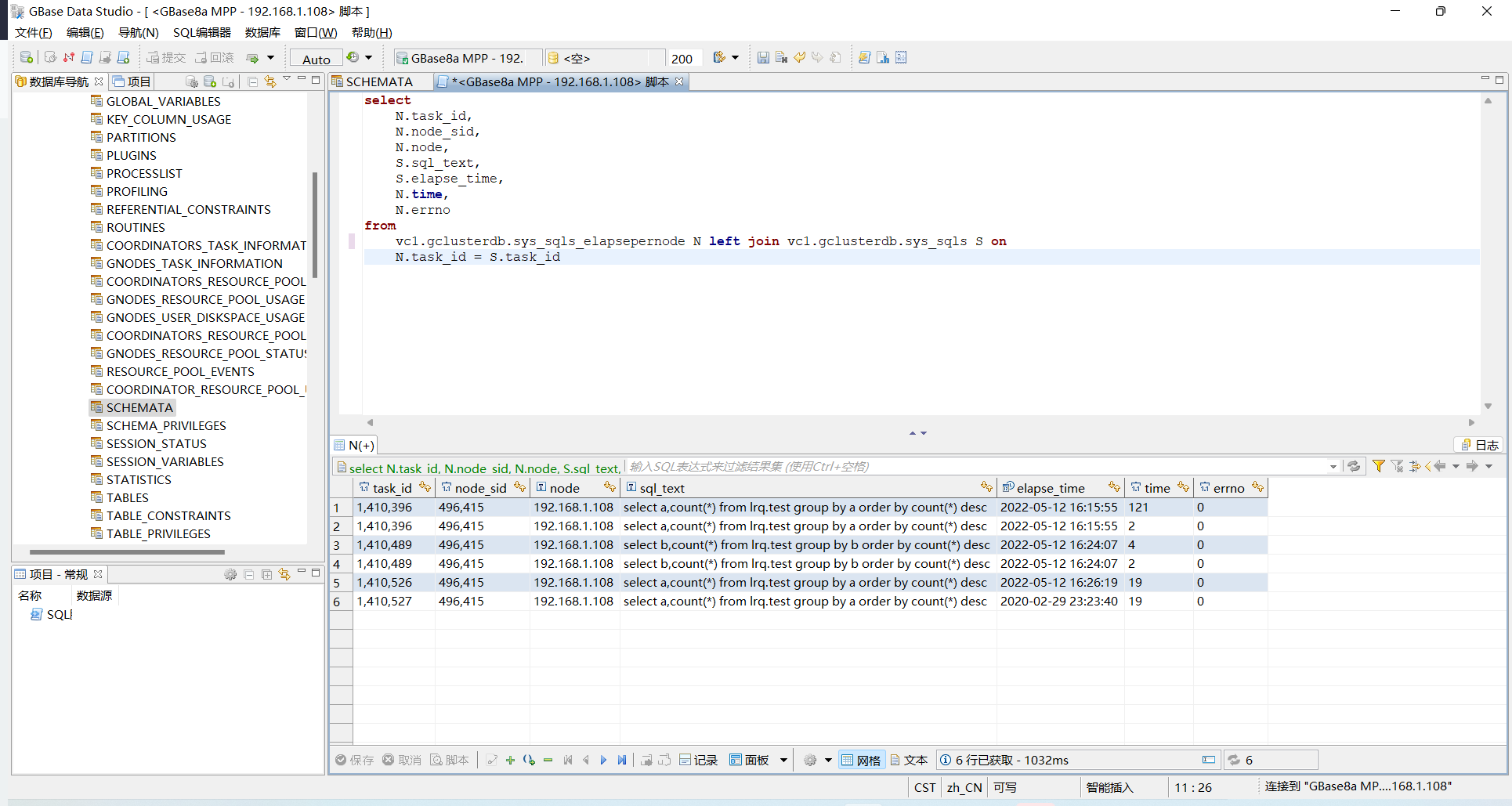Click the remove filter funnel icon

pos(1397,466)
